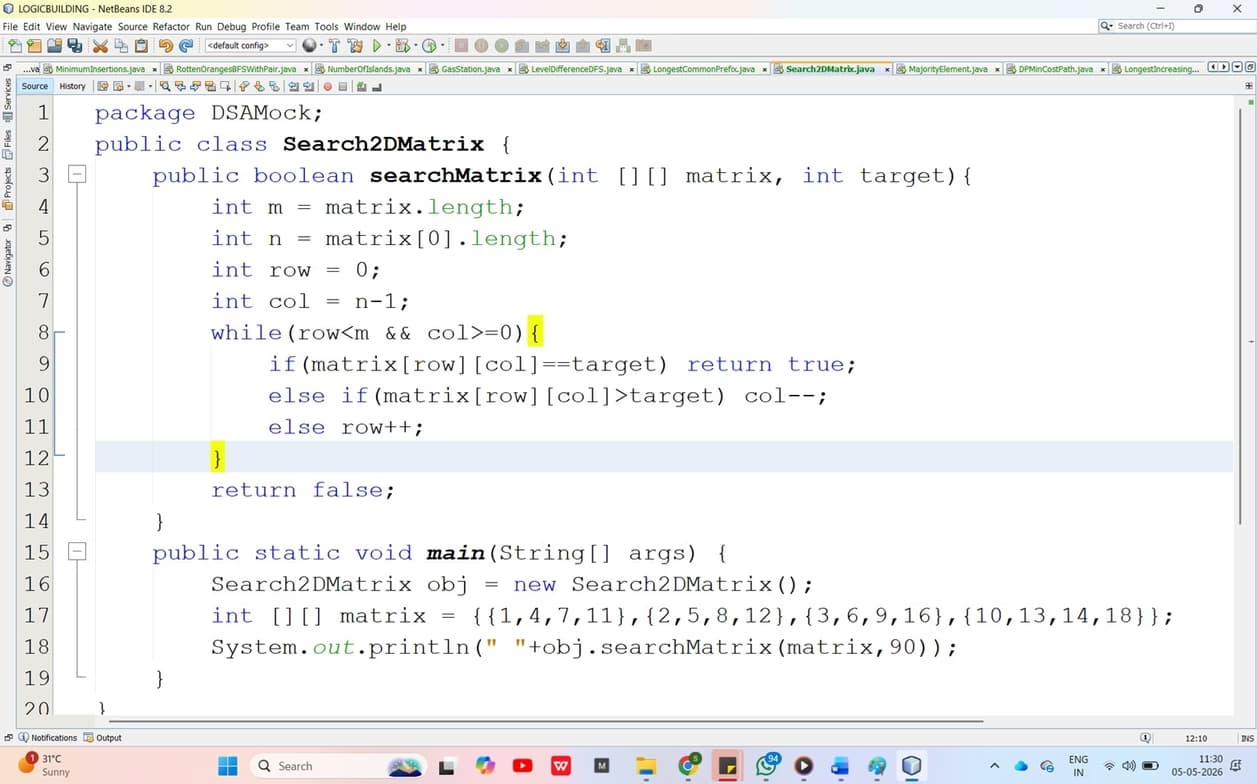The image size is (1257, 784).
Task: Open the Run Project dropdown arrow
Action: (x=388, y=46)
